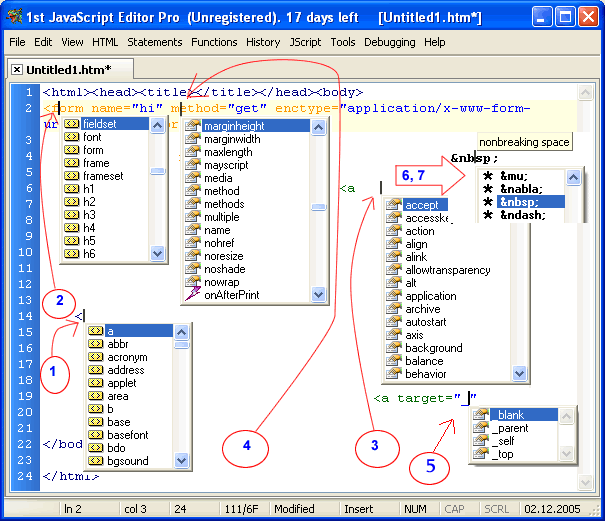605x521 pixels.
Task: Click the tag icon beside fieldset
Action: [71, 124]
